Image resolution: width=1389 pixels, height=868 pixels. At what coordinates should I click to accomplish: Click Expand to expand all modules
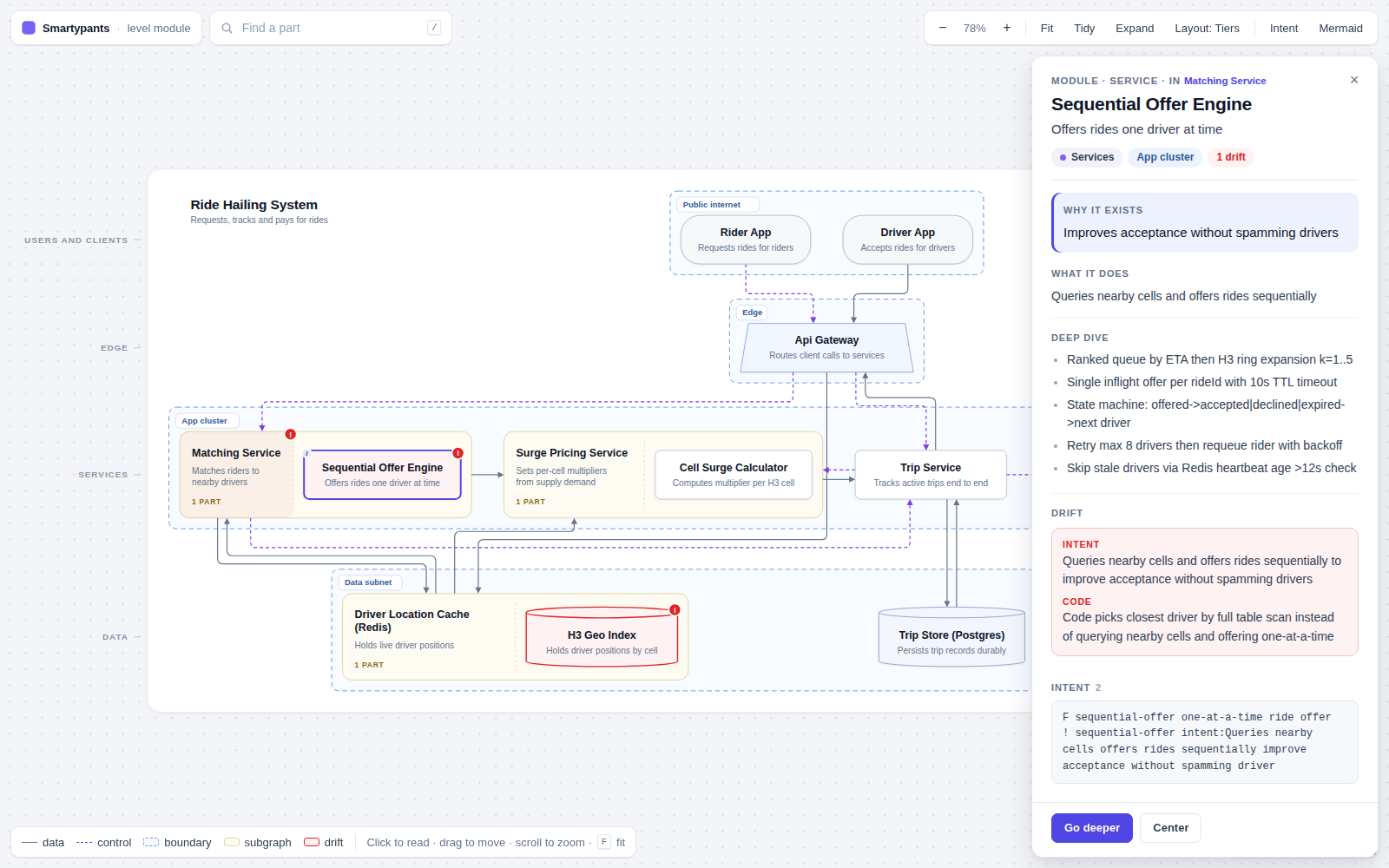[1135, 28]
